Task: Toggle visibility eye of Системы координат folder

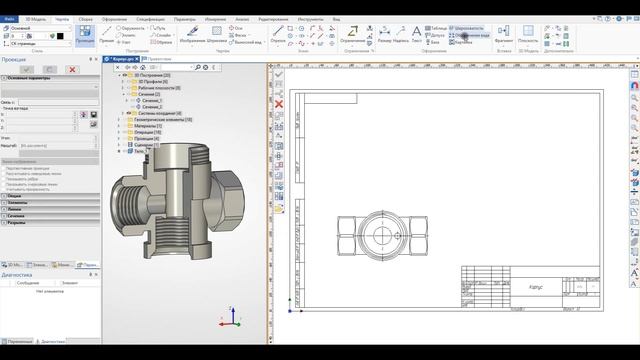Action: click(129, 113)
